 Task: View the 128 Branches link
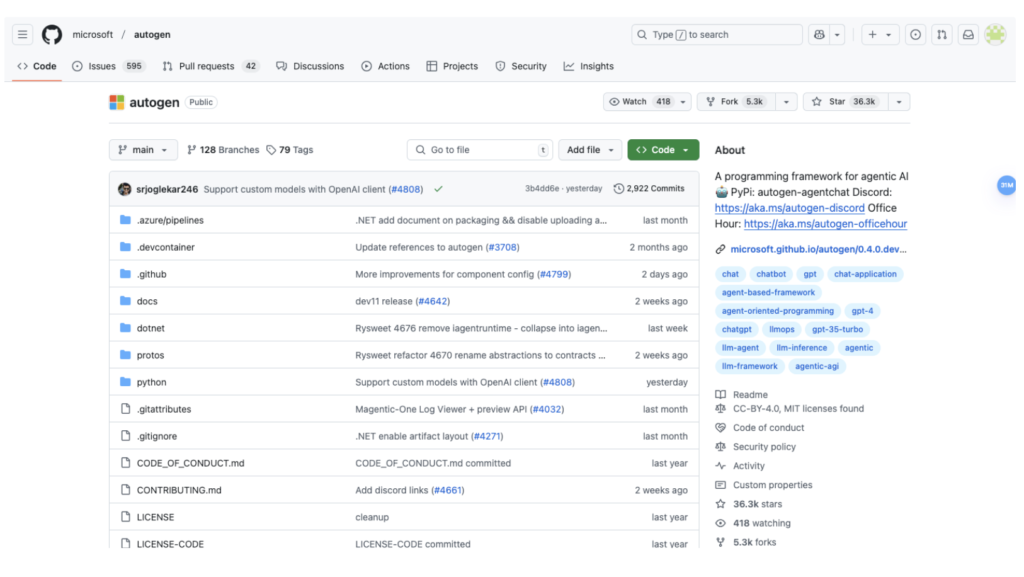[223, 150]
